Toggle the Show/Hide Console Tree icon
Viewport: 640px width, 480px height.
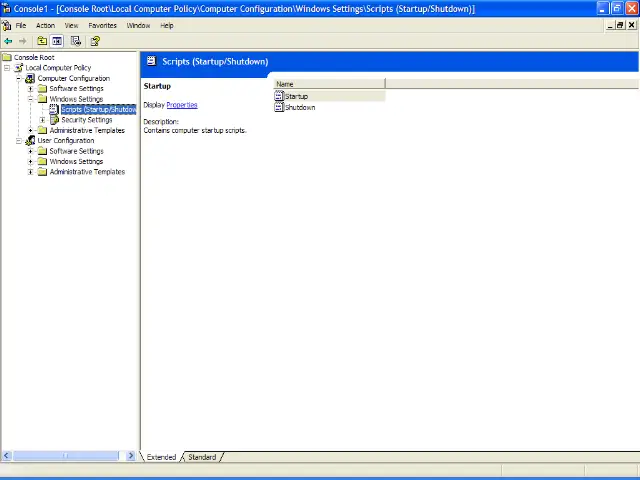(x=57, y=41)
